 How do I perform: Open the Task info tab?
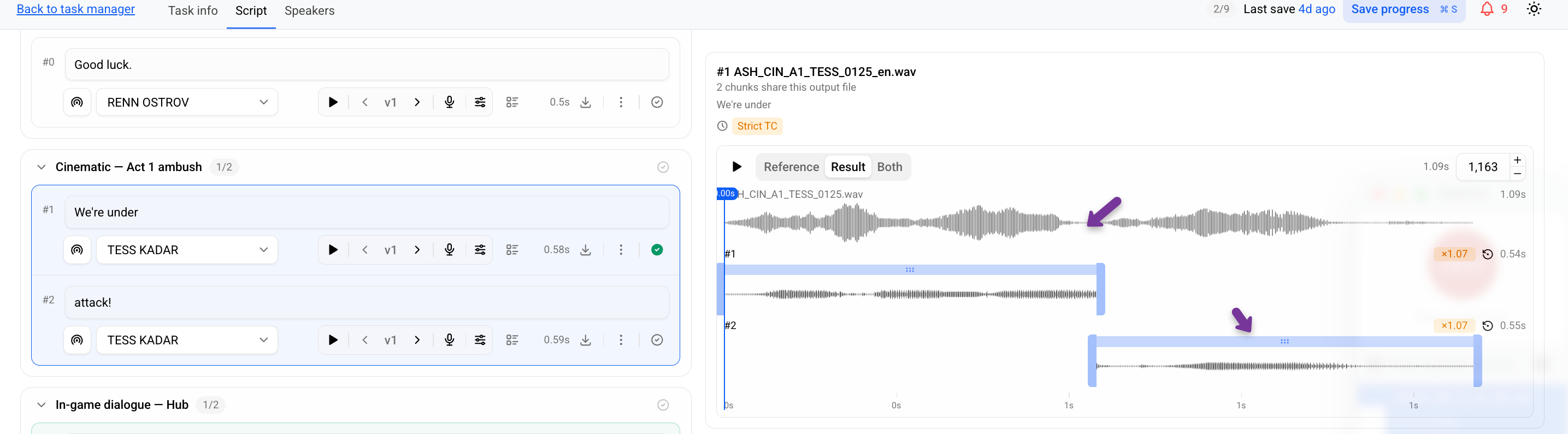click(x=192, y=11)
